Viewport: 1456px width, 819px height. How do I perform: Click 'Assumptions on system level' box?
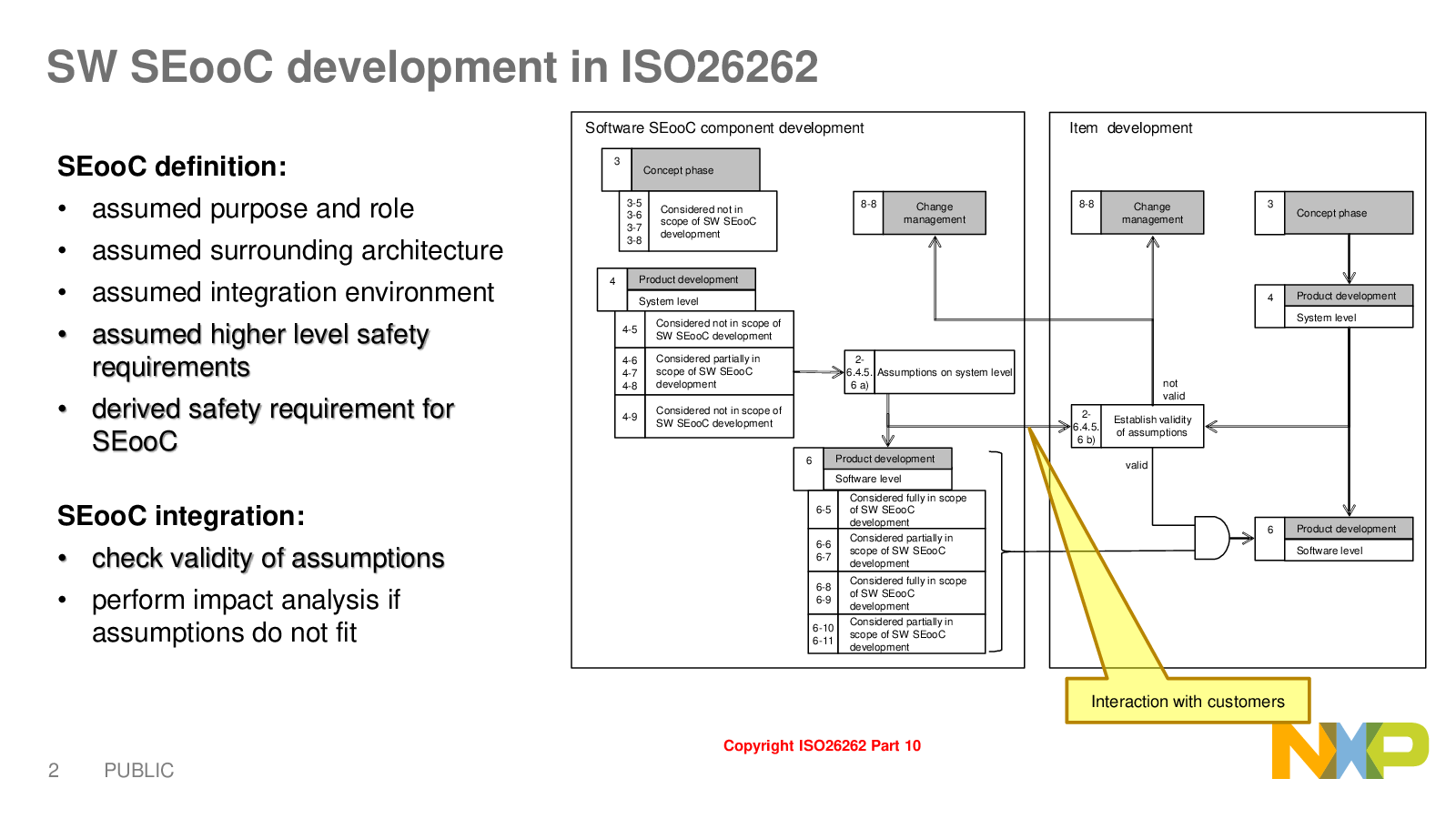tap(929, 372)
